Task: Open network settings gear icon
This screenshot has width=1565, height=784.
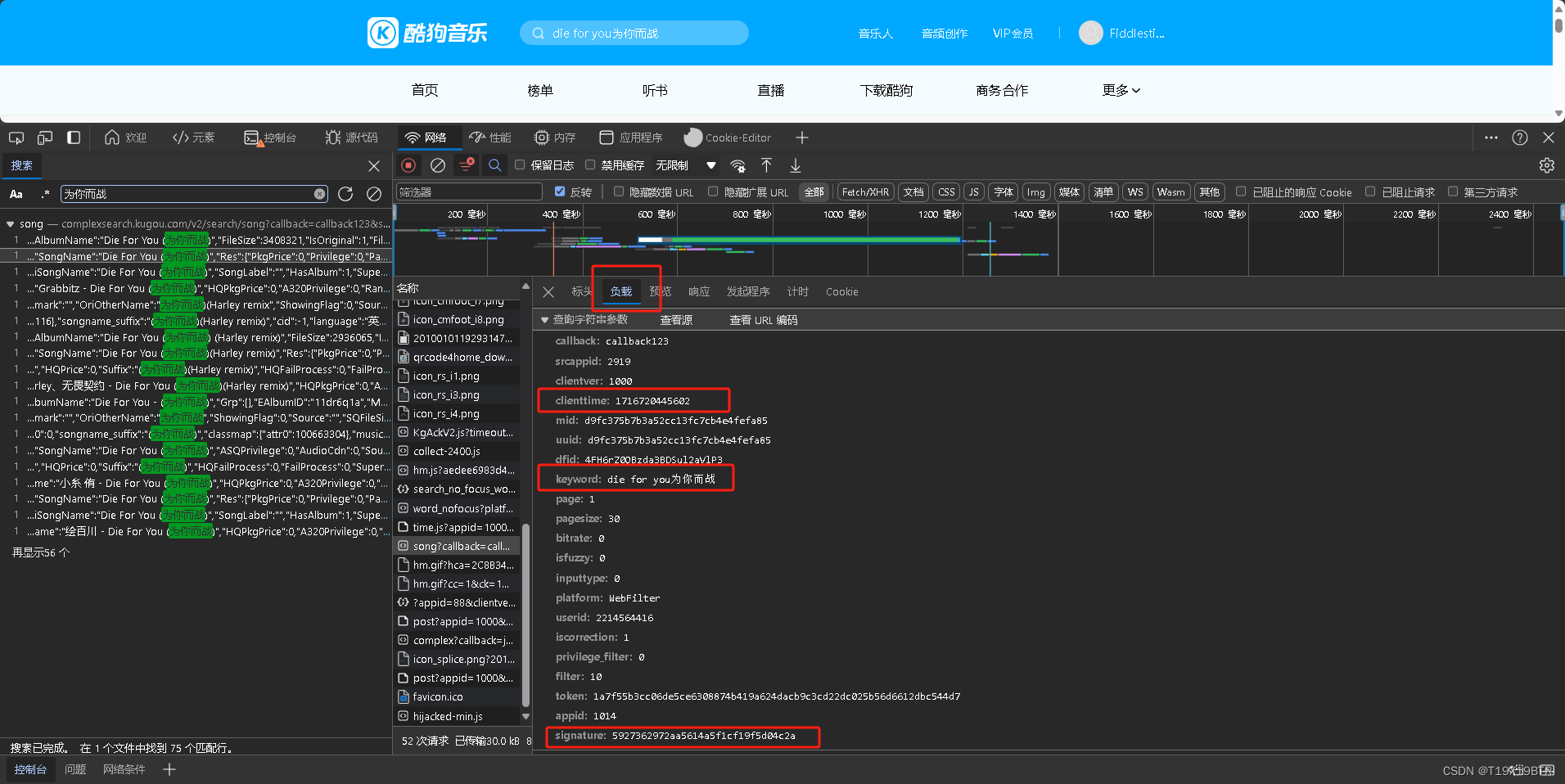Action: pos(1546,165)
